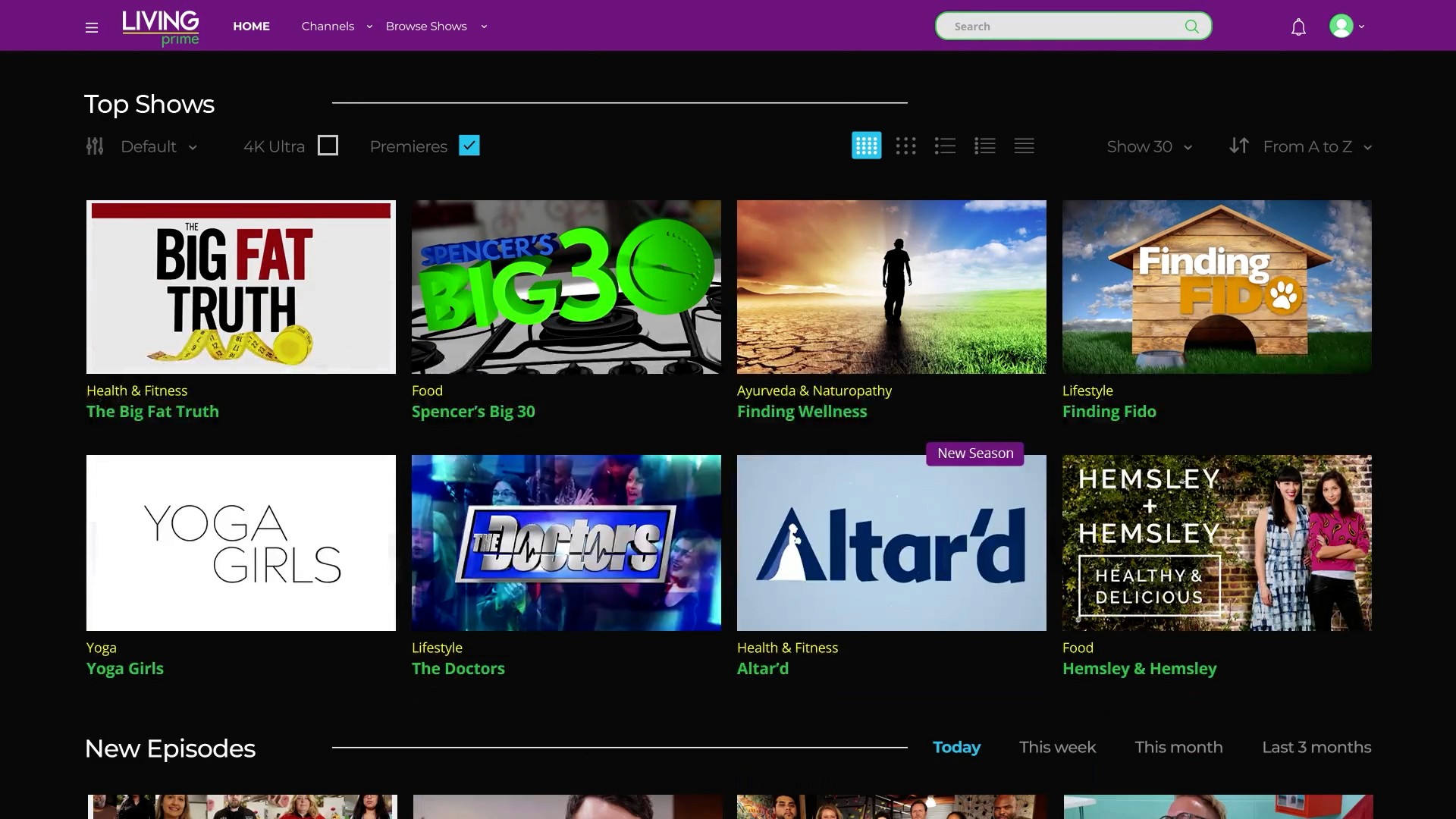This screenshot has height=819, width=1456.
Task: Expand the From A to Z sorting
Action: coord(1316,146)
